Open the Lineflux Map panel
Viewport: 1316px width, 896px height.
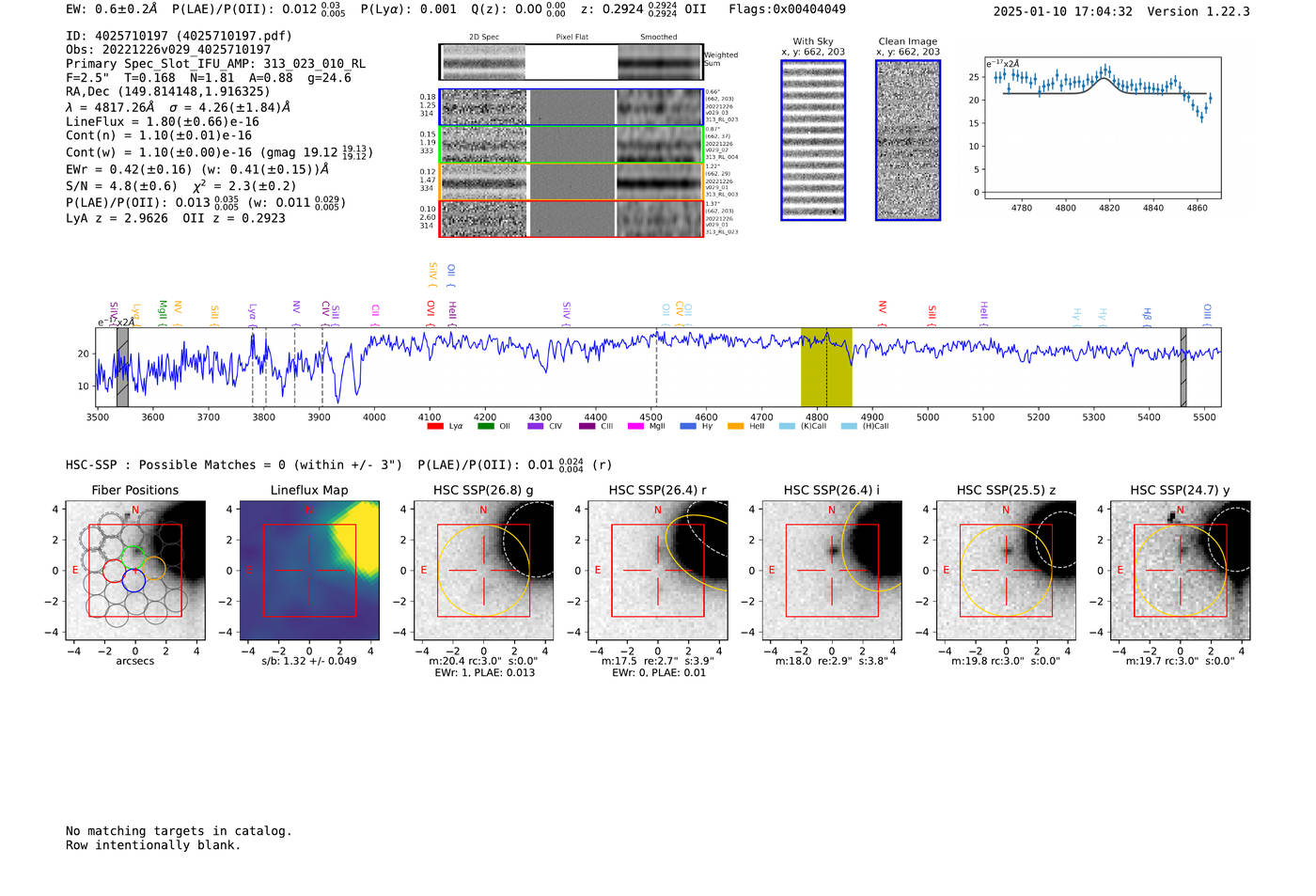point(309,571)
